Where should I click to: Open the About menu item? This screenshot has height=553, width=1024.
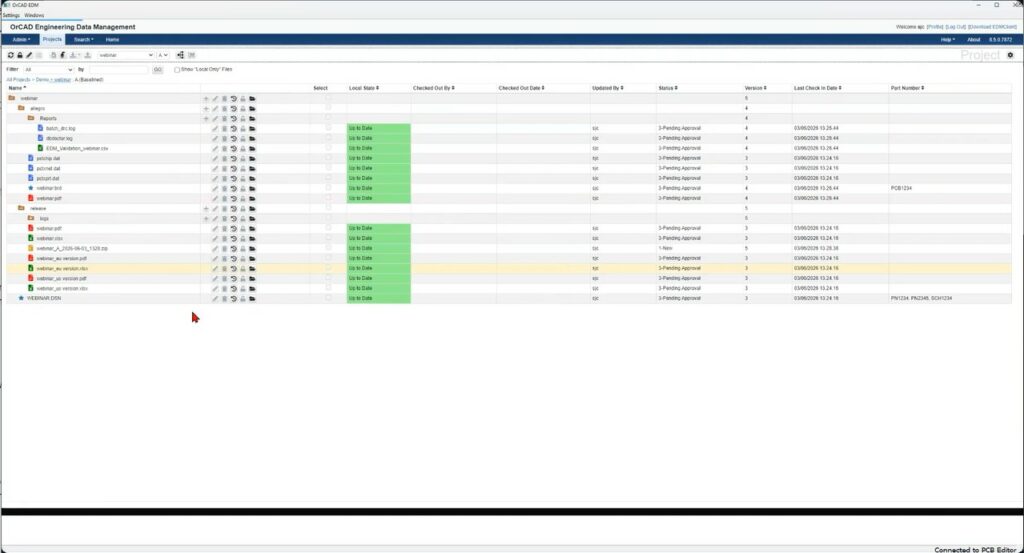coord(974,40)
